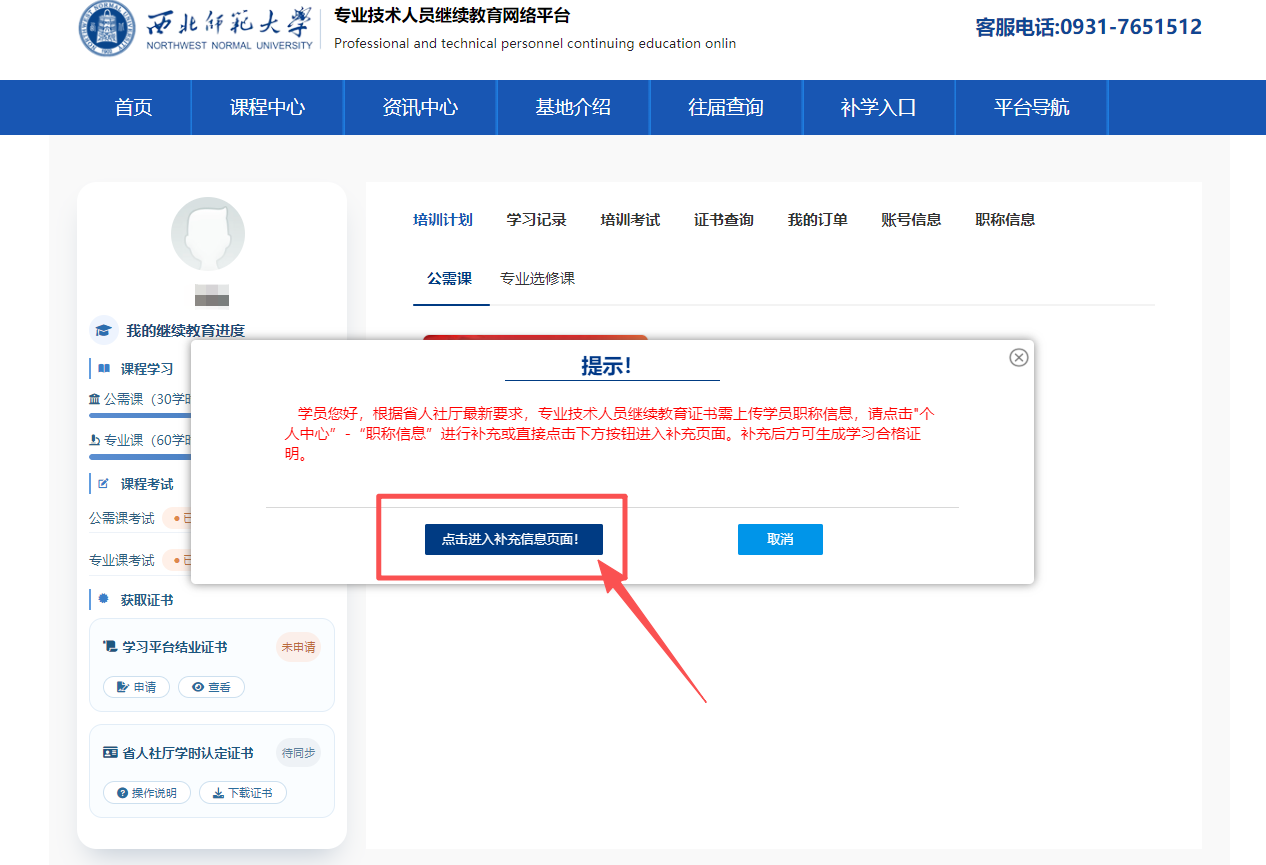Viewport: 1266px width, 865px height.
Task: Close the 提示 dialog with X icon
Action: click(1018, 357)
